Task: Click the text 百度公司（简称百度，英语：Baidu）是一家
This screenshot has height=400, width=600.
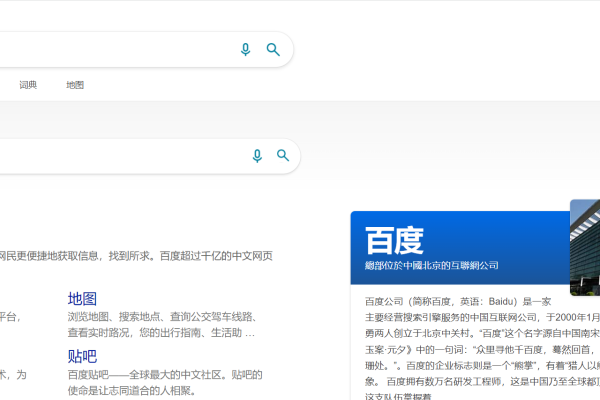Action: (x=458, y=302)
